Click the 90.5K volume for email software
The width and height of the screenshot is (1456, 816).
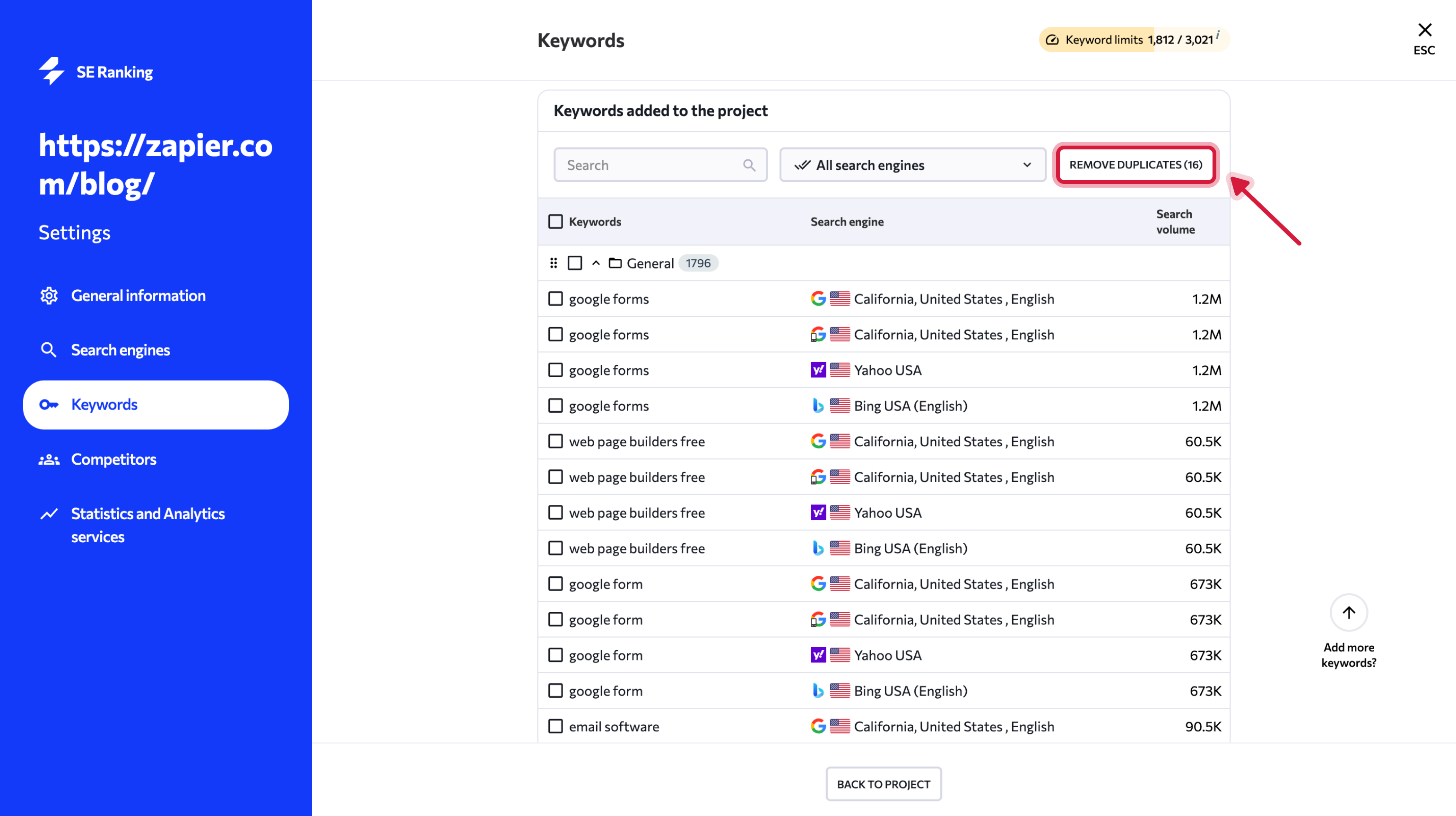point(1203,726)
